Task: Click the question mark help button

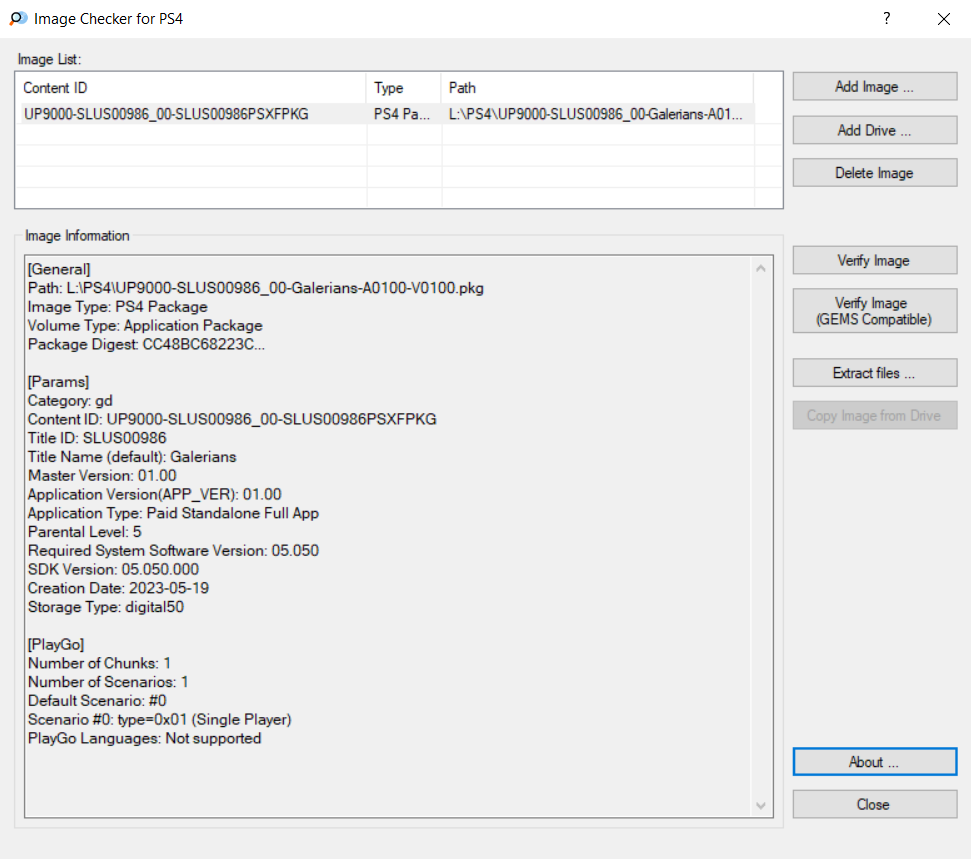Action: [887, 19]
